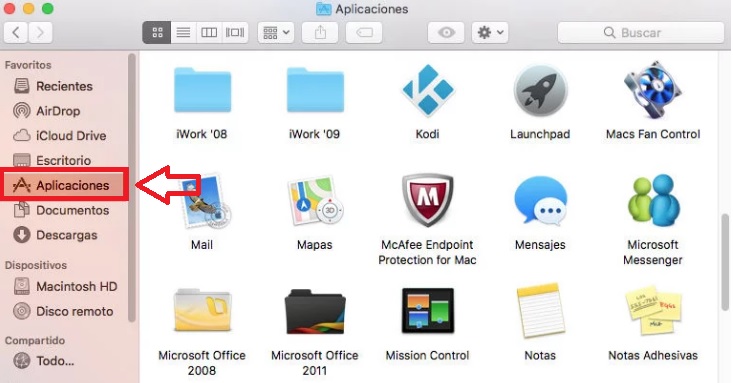Click the Buscar search field
Screen dimensions: 733x383
tap(641, 33)
